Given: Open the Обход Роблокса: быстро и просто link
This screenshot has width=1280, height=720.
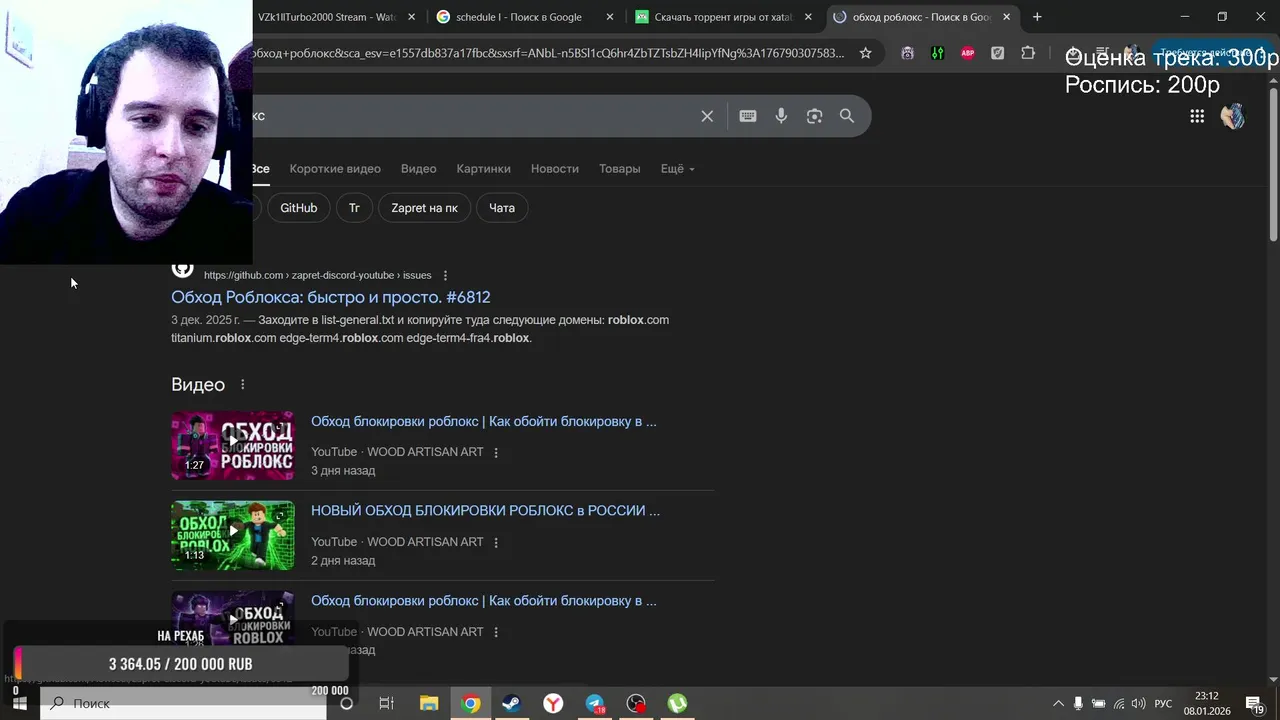Looking at the screenshot, I should [330, 297].
